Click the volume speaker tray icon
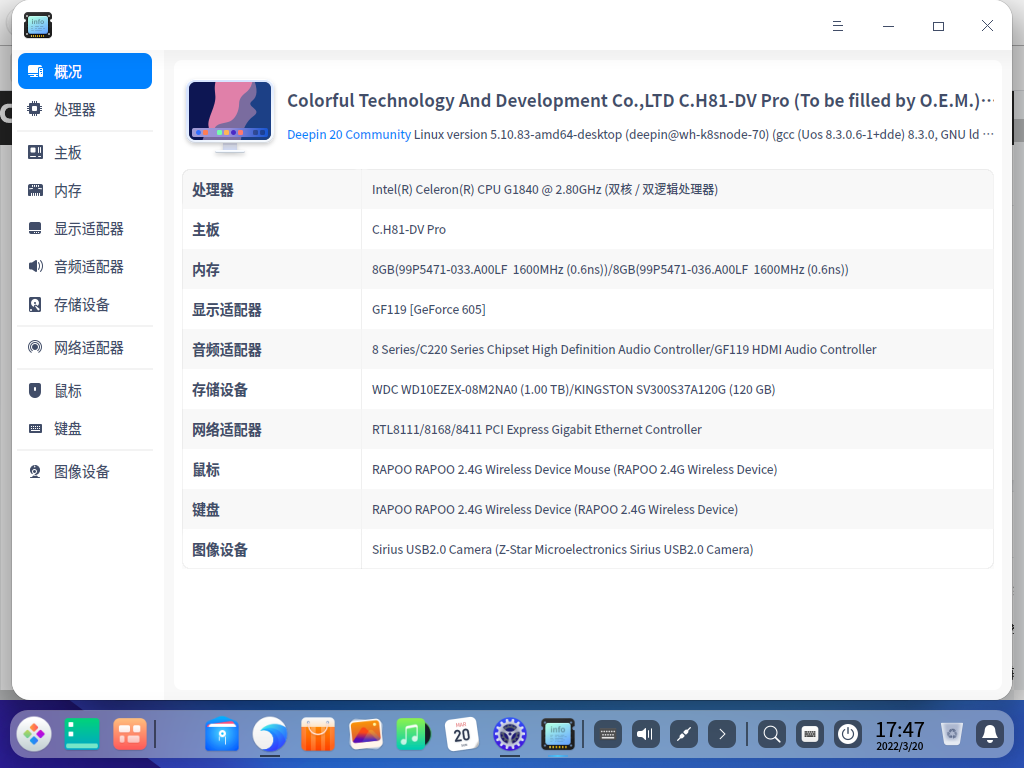The width and height of the screenshot is (1024, 768). 645,734
